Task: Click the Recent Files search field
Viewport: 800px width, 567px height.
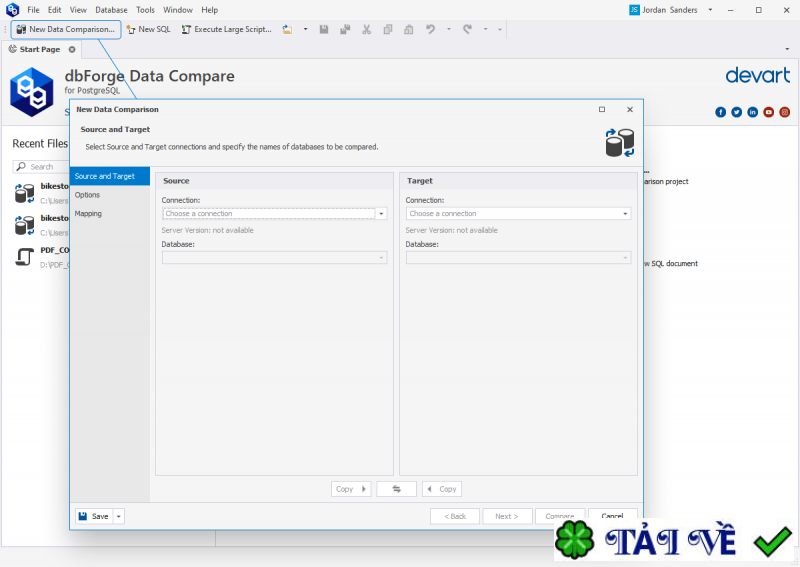Action: pyautogui.click(x=41, y=167)
